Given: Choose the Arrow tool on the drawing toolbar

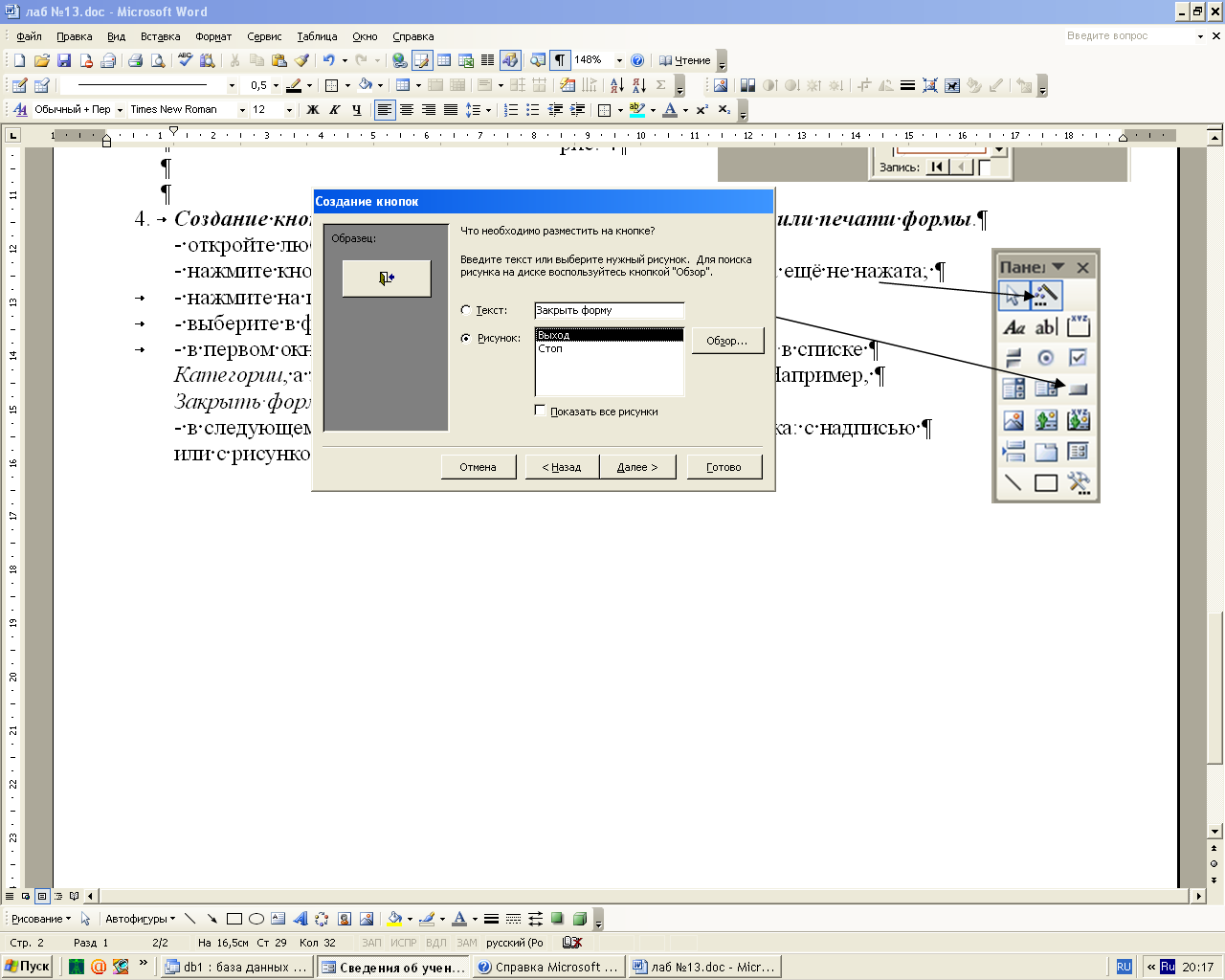Looking at the screenshot, I should 212,919.
